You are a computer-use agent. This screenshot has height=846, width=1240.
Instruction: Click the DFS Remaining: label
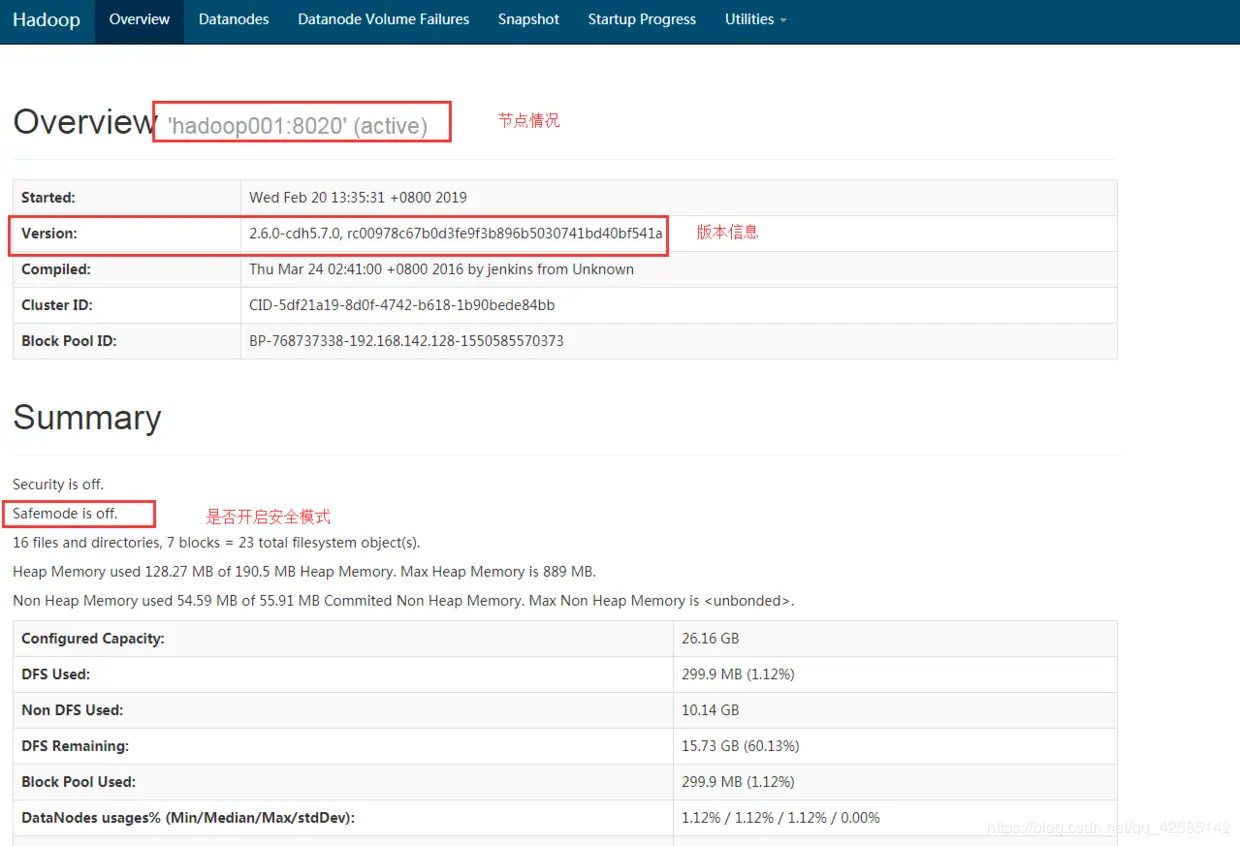click(75, 747)
